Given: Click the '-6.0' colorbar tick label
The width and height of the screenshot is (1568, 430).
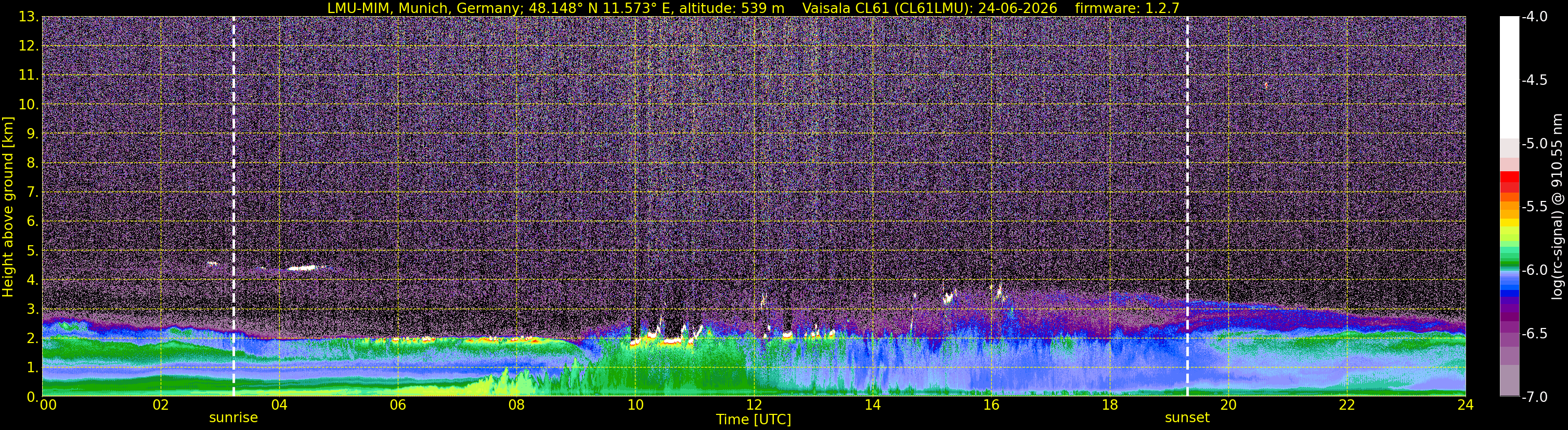Looking at the screenshot, I should pyautogui.click(x=1534, y=270).
